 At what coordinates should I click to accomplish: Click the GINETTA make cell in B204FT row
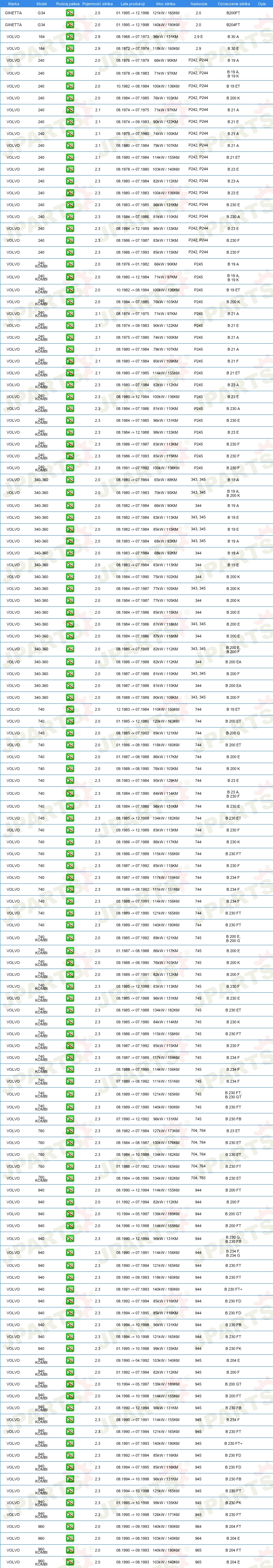(x=13, y=25)
